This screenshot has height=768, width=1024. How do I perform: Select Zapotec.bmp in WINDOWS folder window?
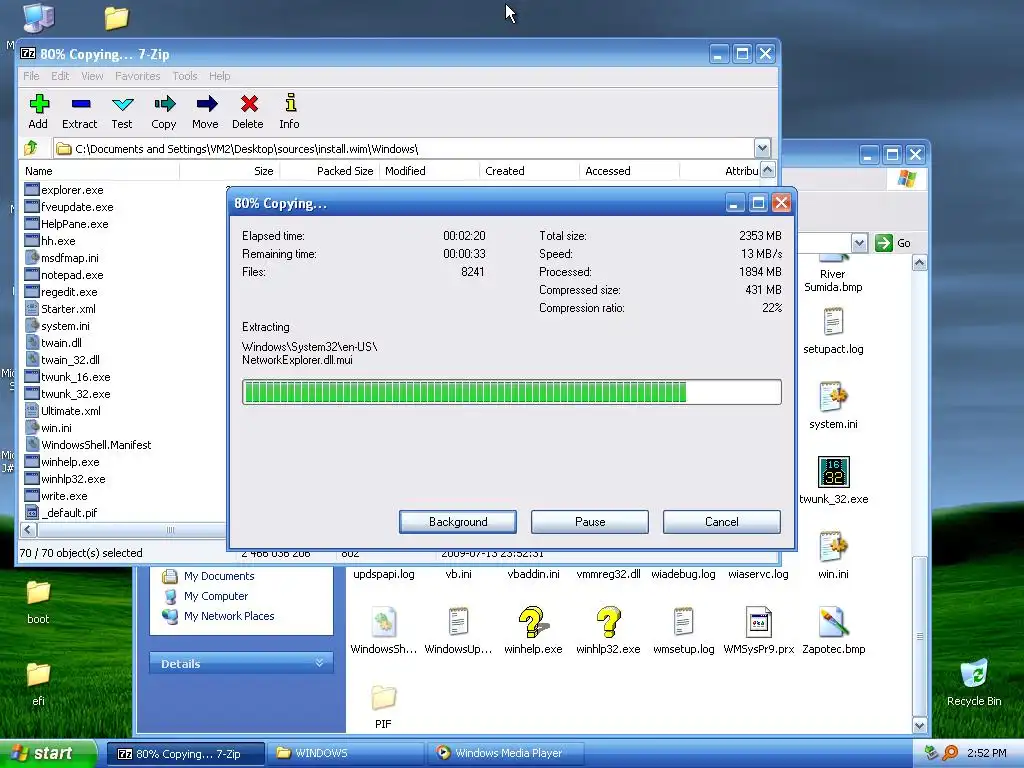tap(834, 631)
